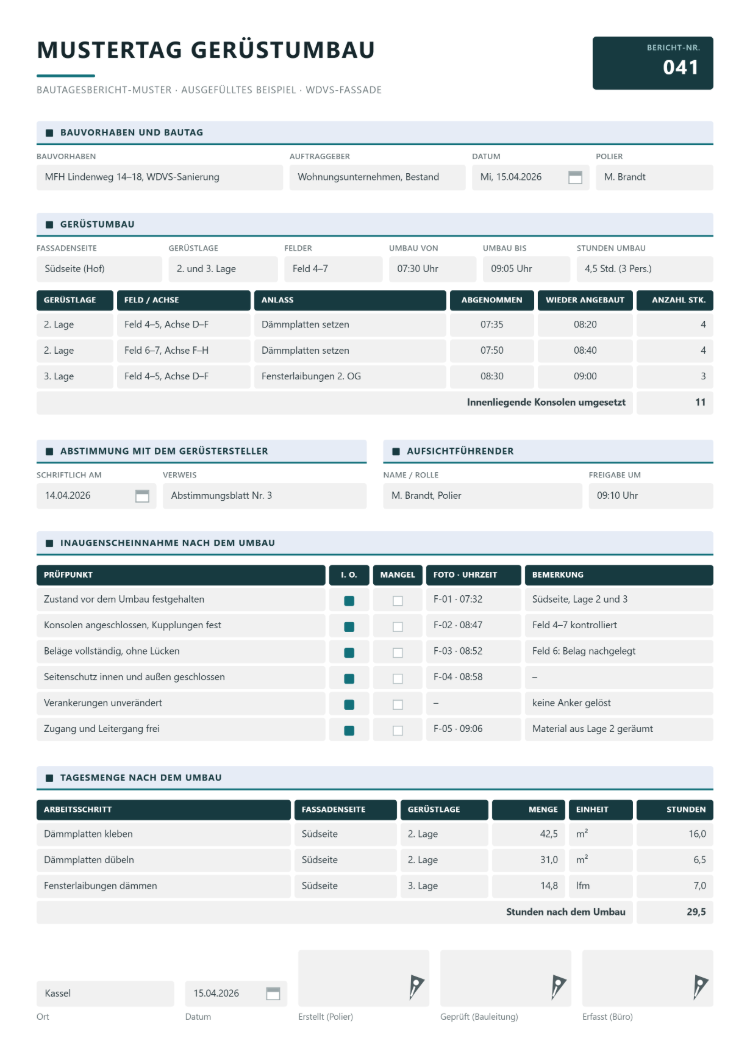750x1060 pixels.
Task: Select Arbeitsschritt Fensterlaibungen dämmen
Action: 163,886
